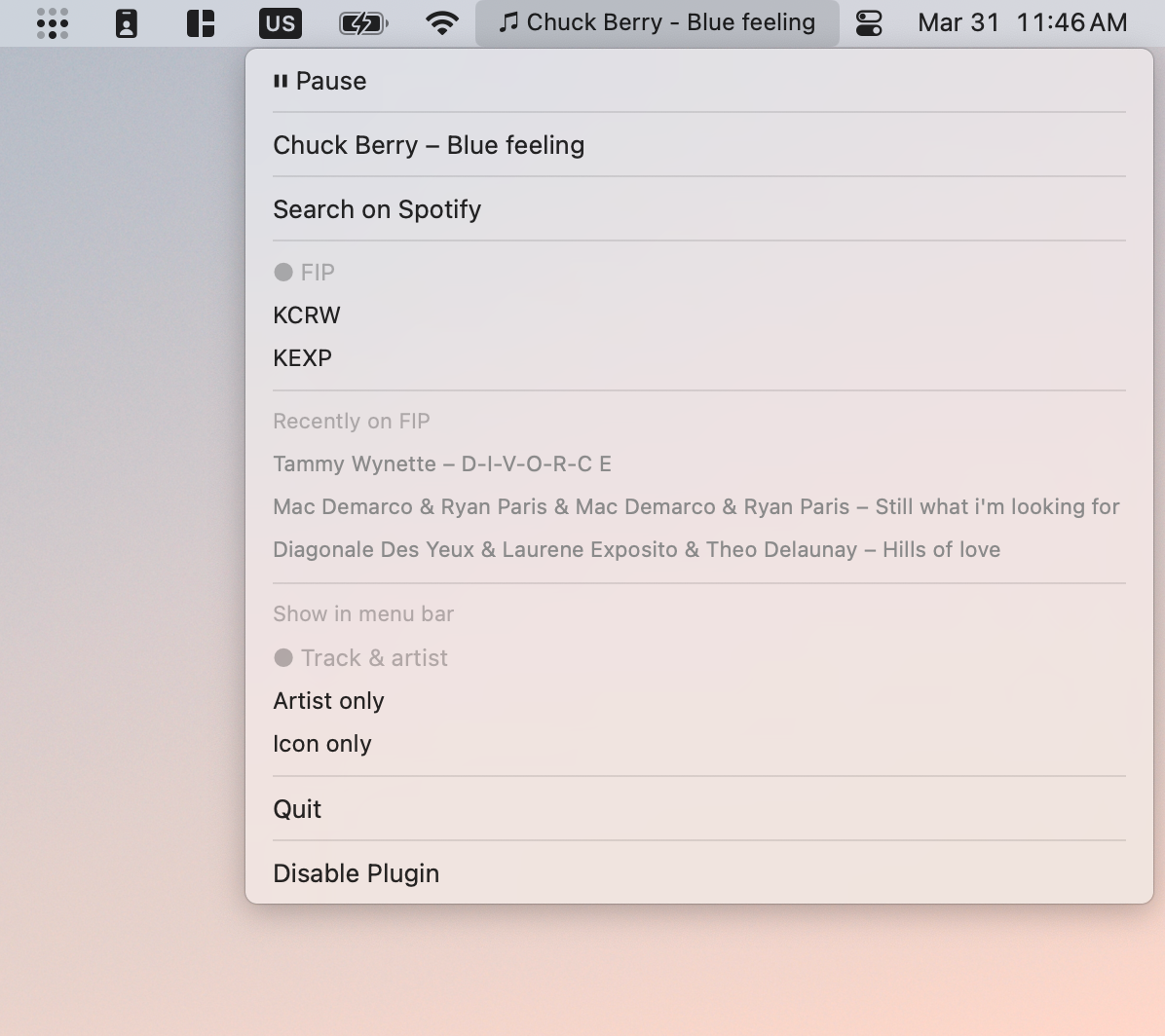Pause the radio playback
This screenshot has height=1036, width=1165.
click(320, 81)
